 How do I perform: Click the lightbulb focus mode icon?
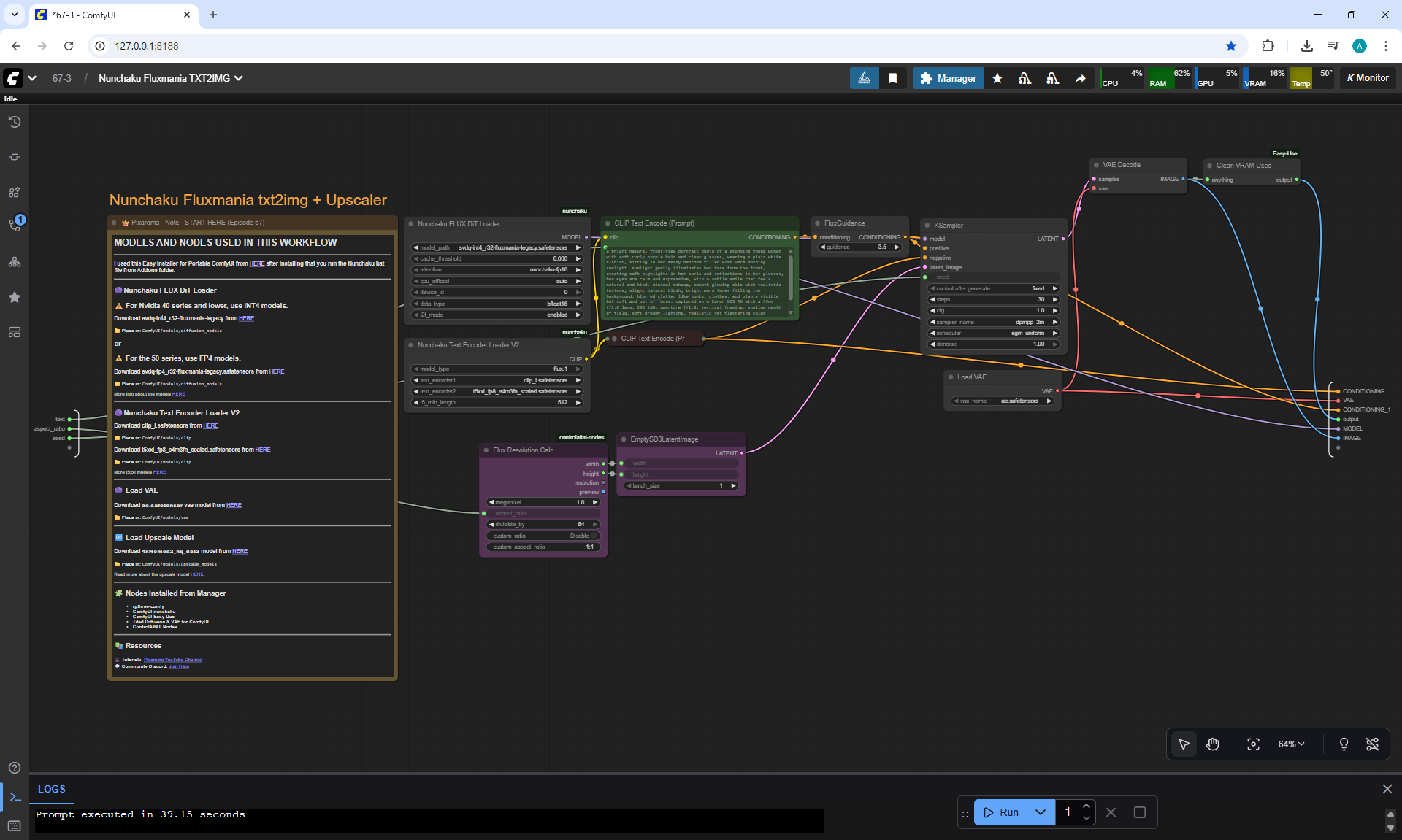(1344, 744)
